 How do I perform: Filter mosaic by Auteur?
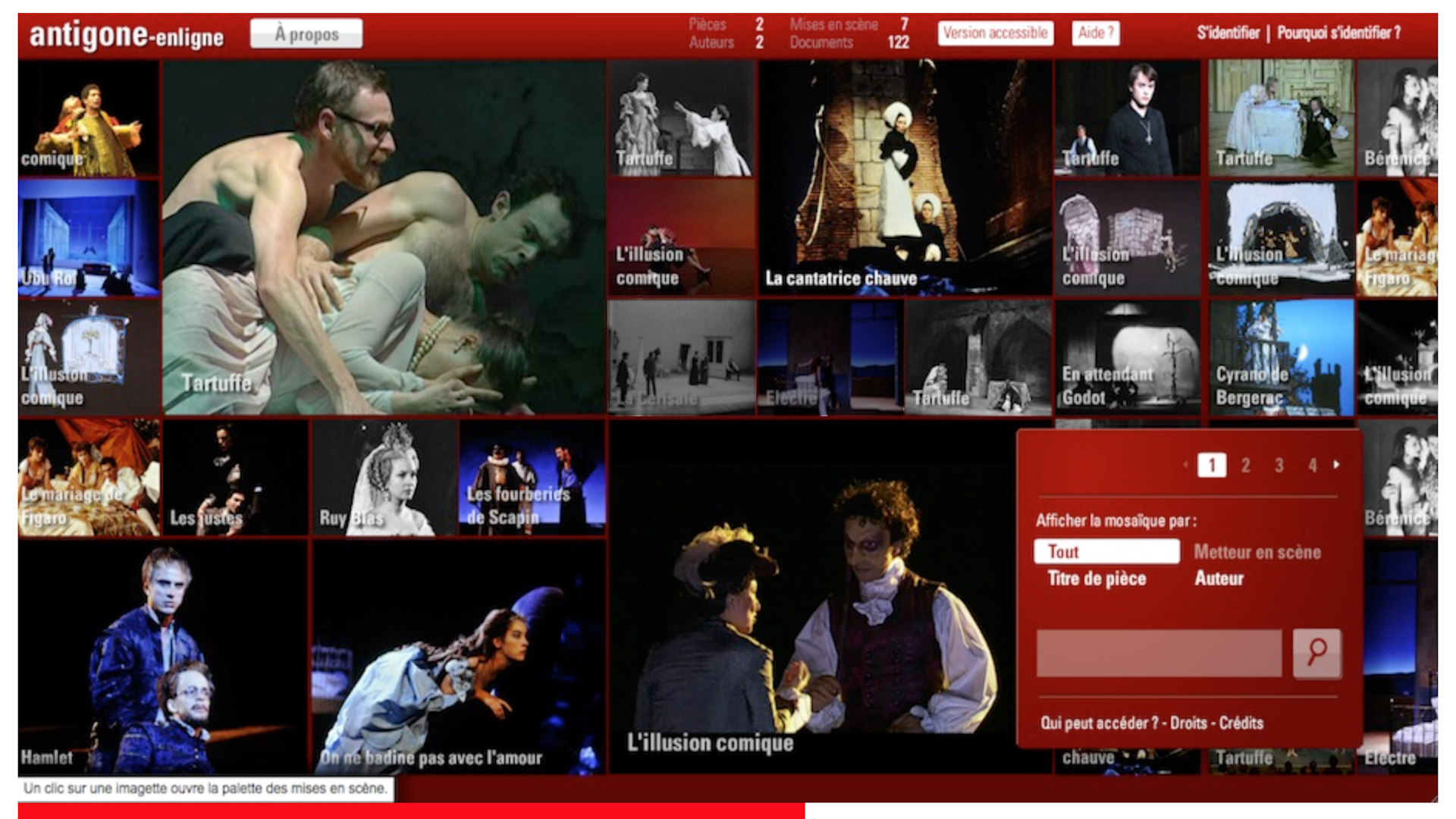tap(1219, 579)
